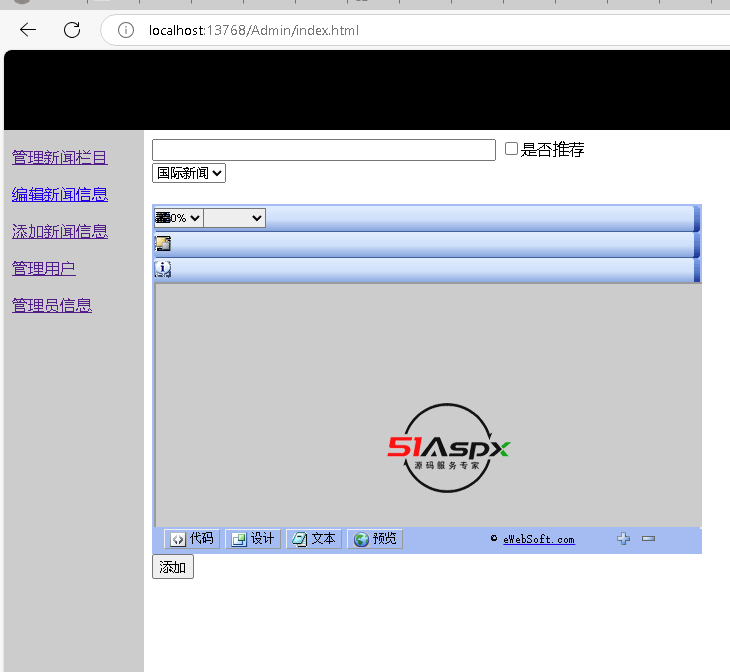Click the info icon in editor toolbar

pyautogui.click(x=163, y=269)
